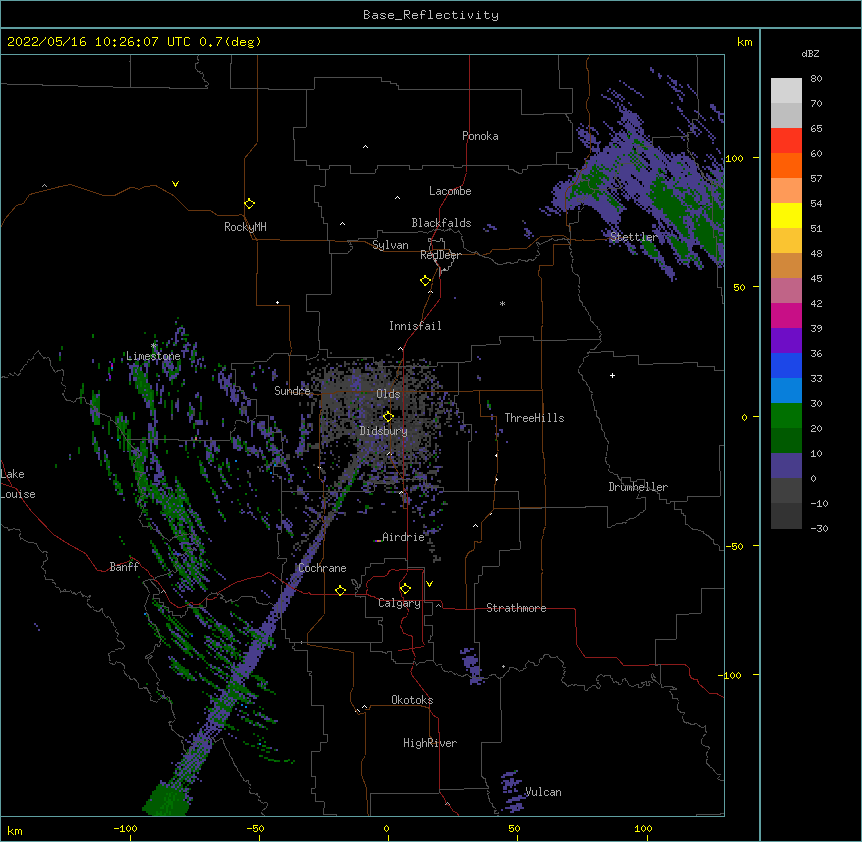
Task: Click the blue 33-36 dBZ swatch
Action: coord(786,365)
